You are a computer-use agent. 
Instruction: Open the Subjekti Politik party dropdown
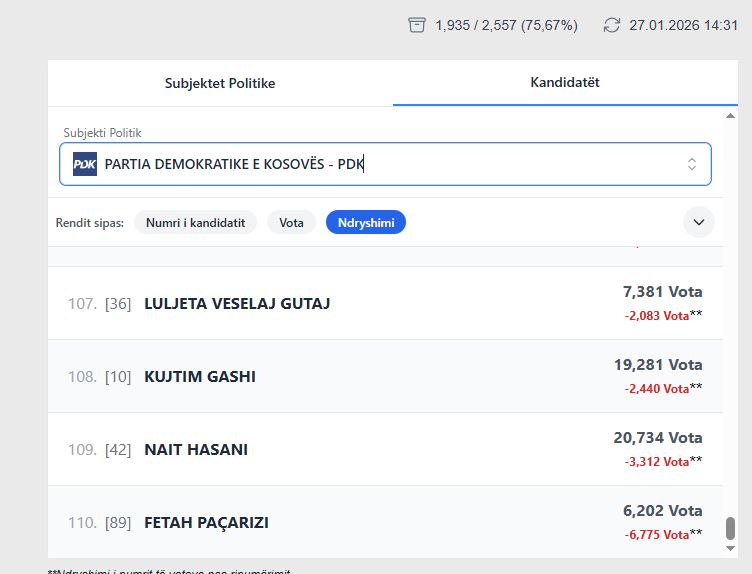click(385, 164)
